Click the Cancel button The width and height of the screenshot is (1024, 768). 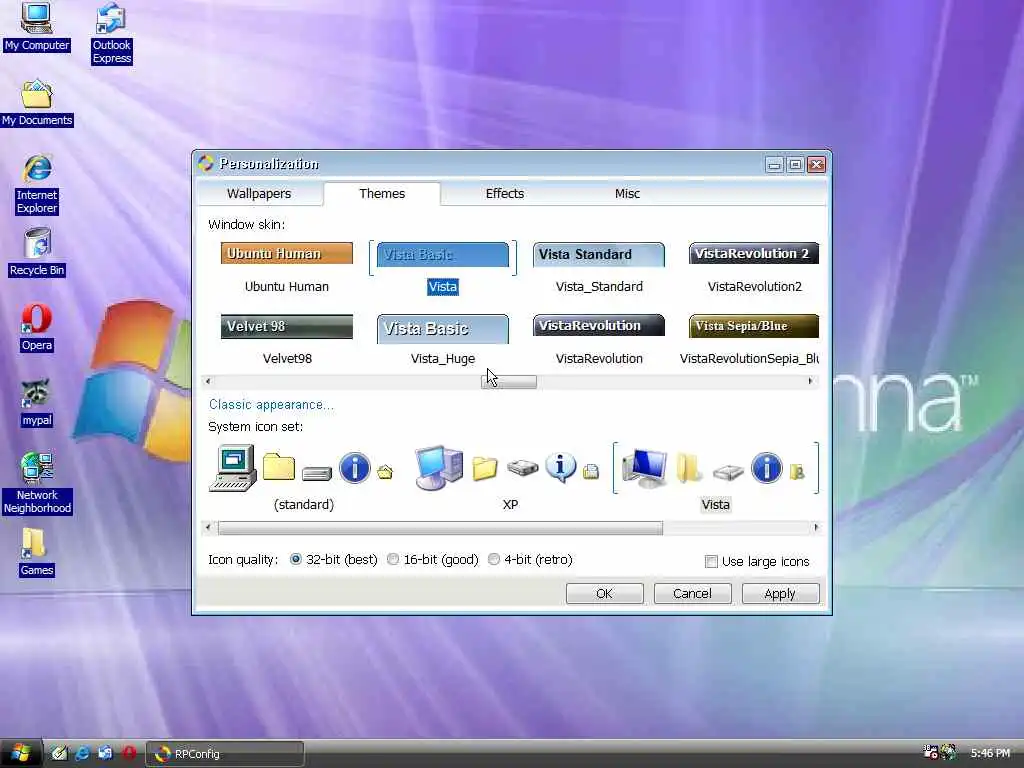coord(692,594)
